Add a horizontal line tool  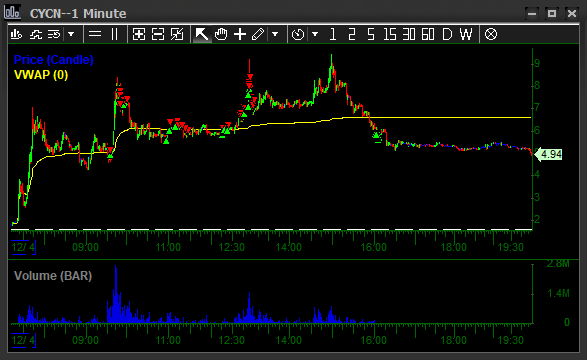95,34
